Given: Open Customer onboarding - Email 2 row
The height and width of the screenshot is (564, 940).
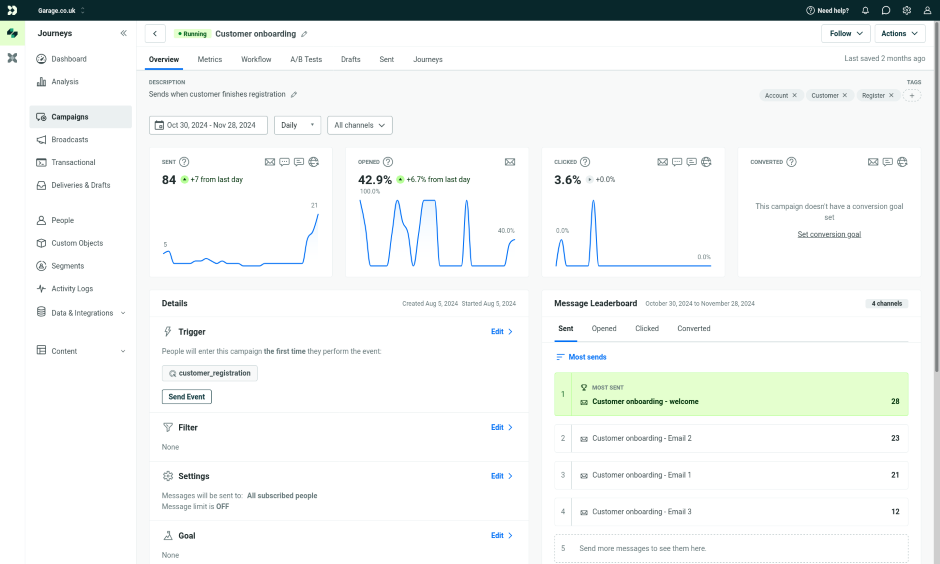Looking at the screenshot, I should pyautogui.click(x=731, y=438).
